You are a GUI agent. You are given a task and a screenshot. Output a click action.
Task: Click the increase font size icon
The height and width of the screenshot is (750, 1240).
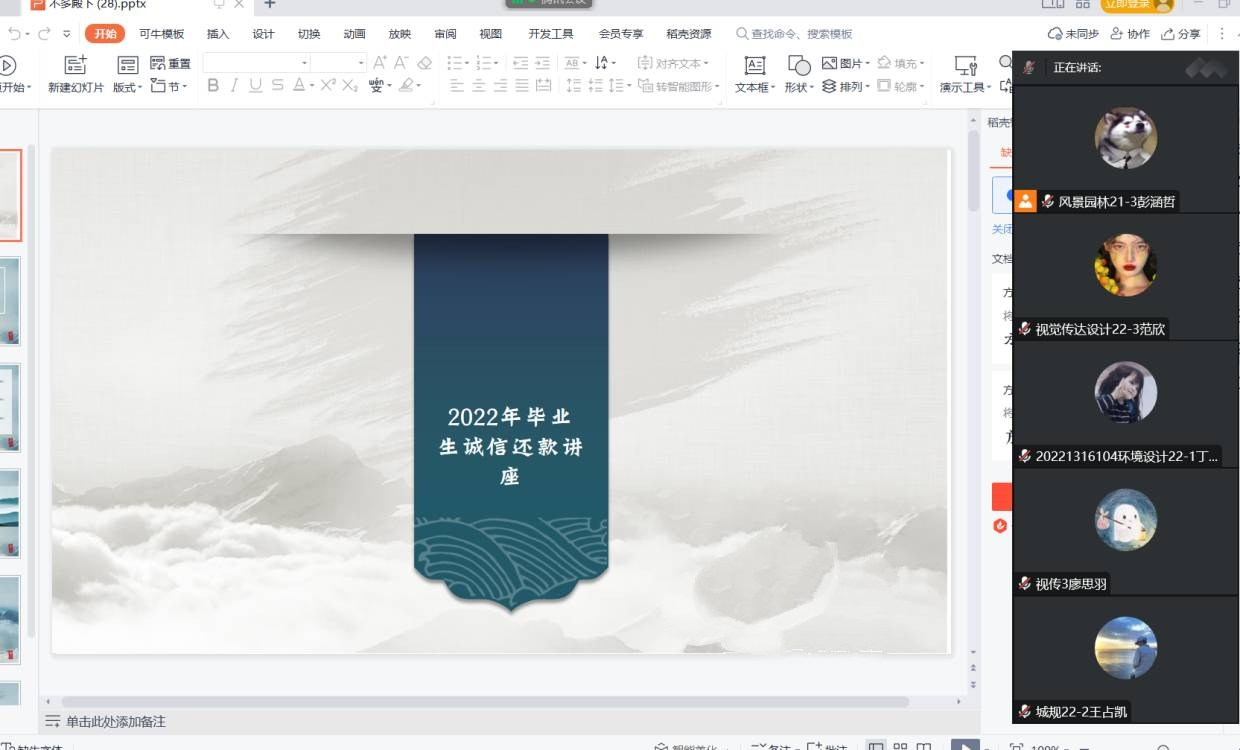tap(380, 63)
